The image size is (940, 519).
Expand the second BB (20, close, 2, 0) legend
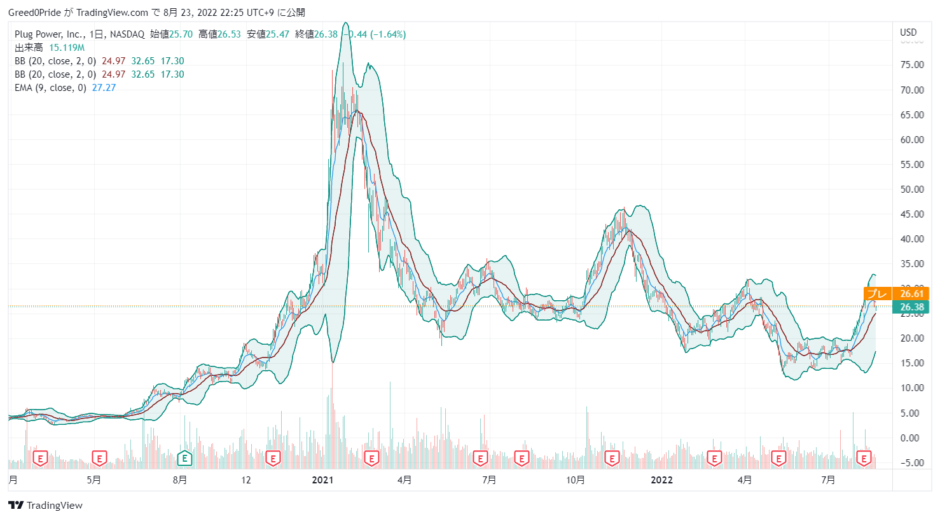coord(56,74)
